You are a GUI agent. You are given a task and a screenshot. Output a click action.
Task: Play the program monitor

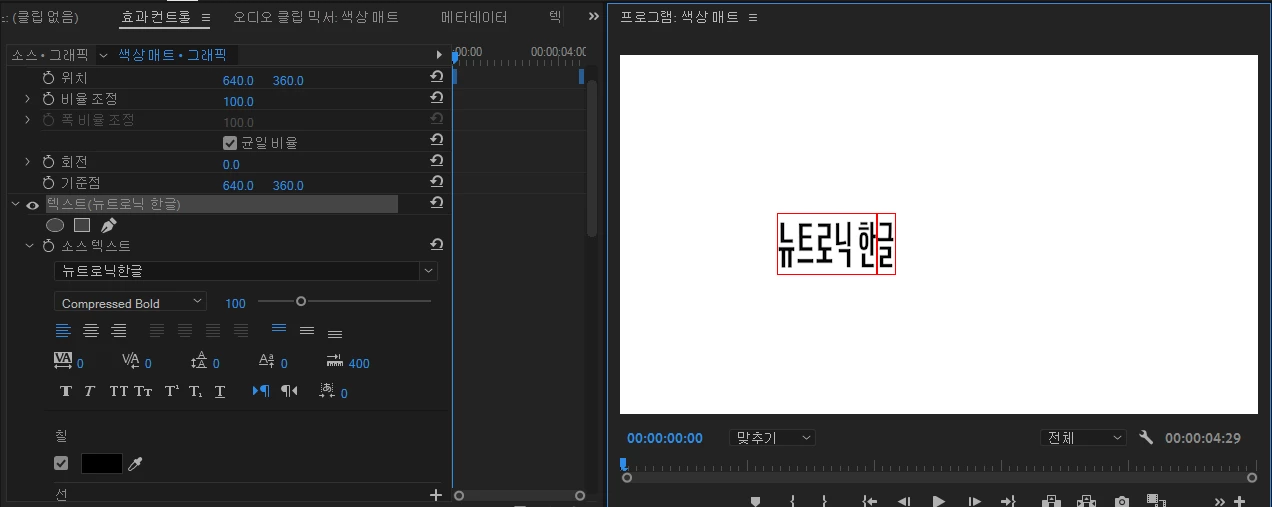938,501
